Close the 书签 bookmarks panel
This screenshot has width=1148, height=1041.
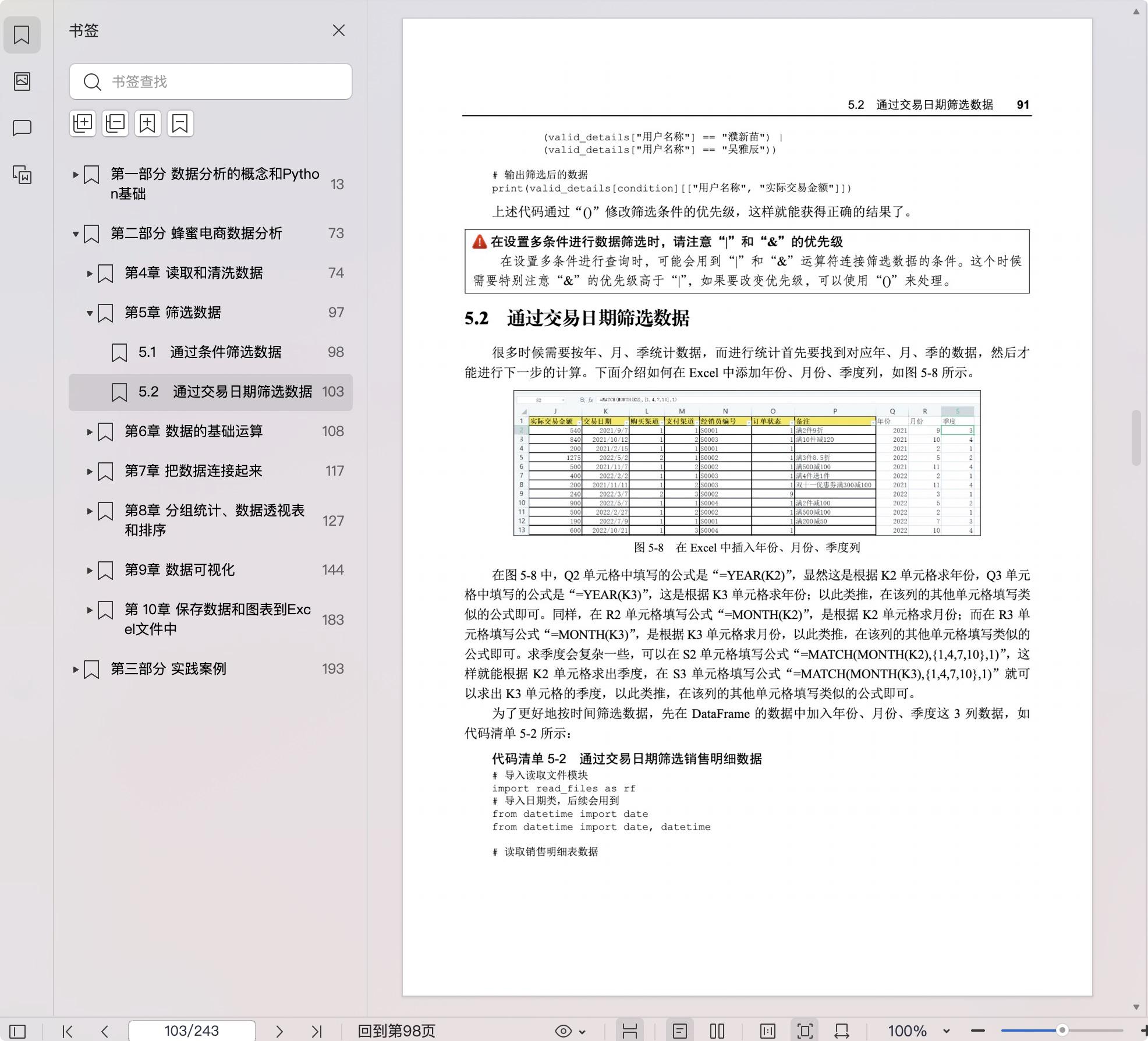(338, 30)
